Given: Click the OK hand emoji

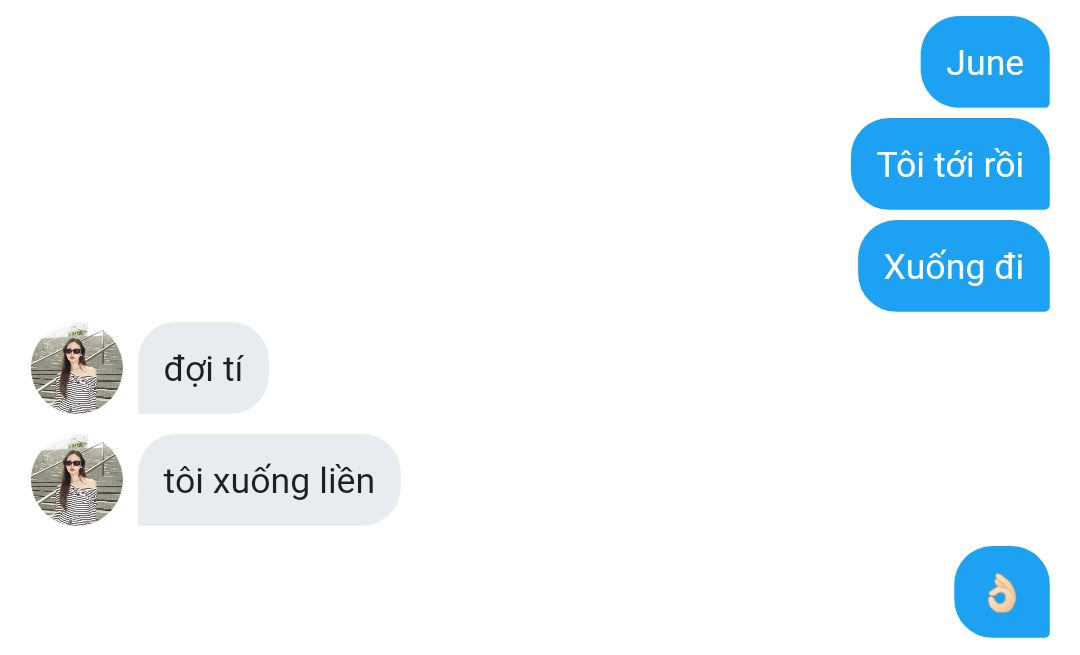Looking at the screenshot, I should pyautogui.click(x=1001, y=593).
